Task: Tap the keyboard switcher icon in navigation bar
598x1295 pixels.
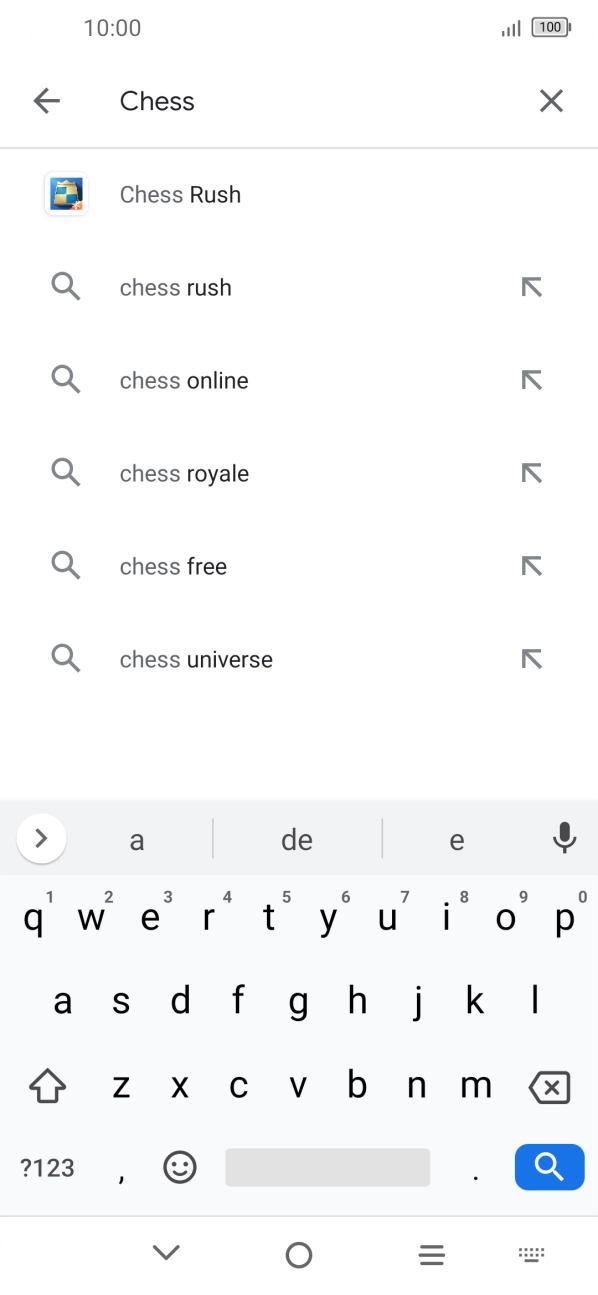Action: pos(531,1253)
